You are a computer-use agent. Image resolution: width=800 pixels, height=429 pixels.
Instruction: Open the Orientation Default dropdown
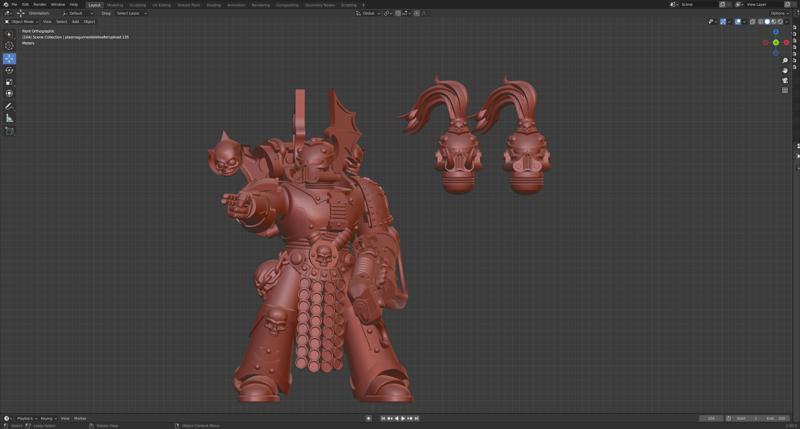[78, 13]
